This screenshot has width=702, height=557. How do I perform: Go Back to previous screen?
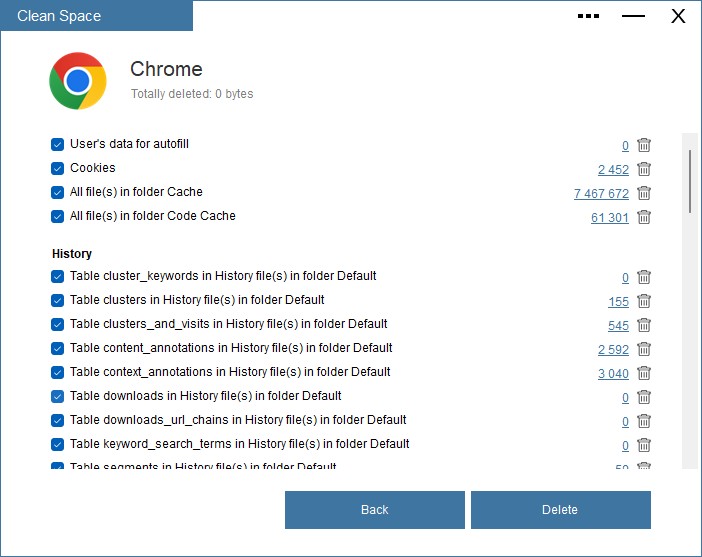pyautogui.click(x=374, y=510)
